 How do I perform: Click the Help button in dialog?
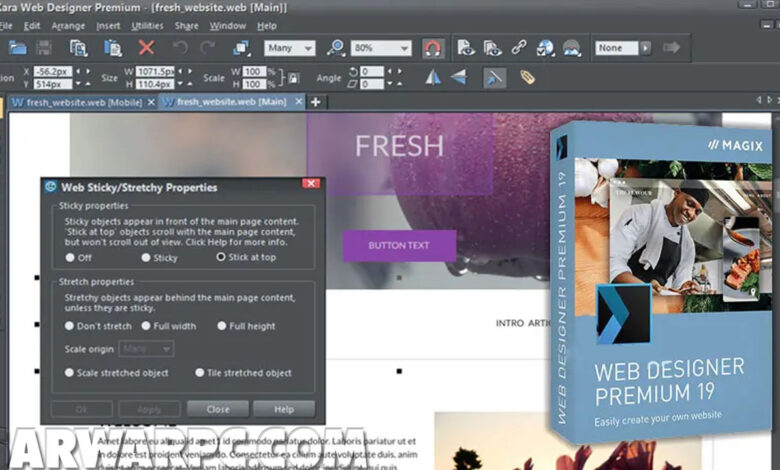284,409
